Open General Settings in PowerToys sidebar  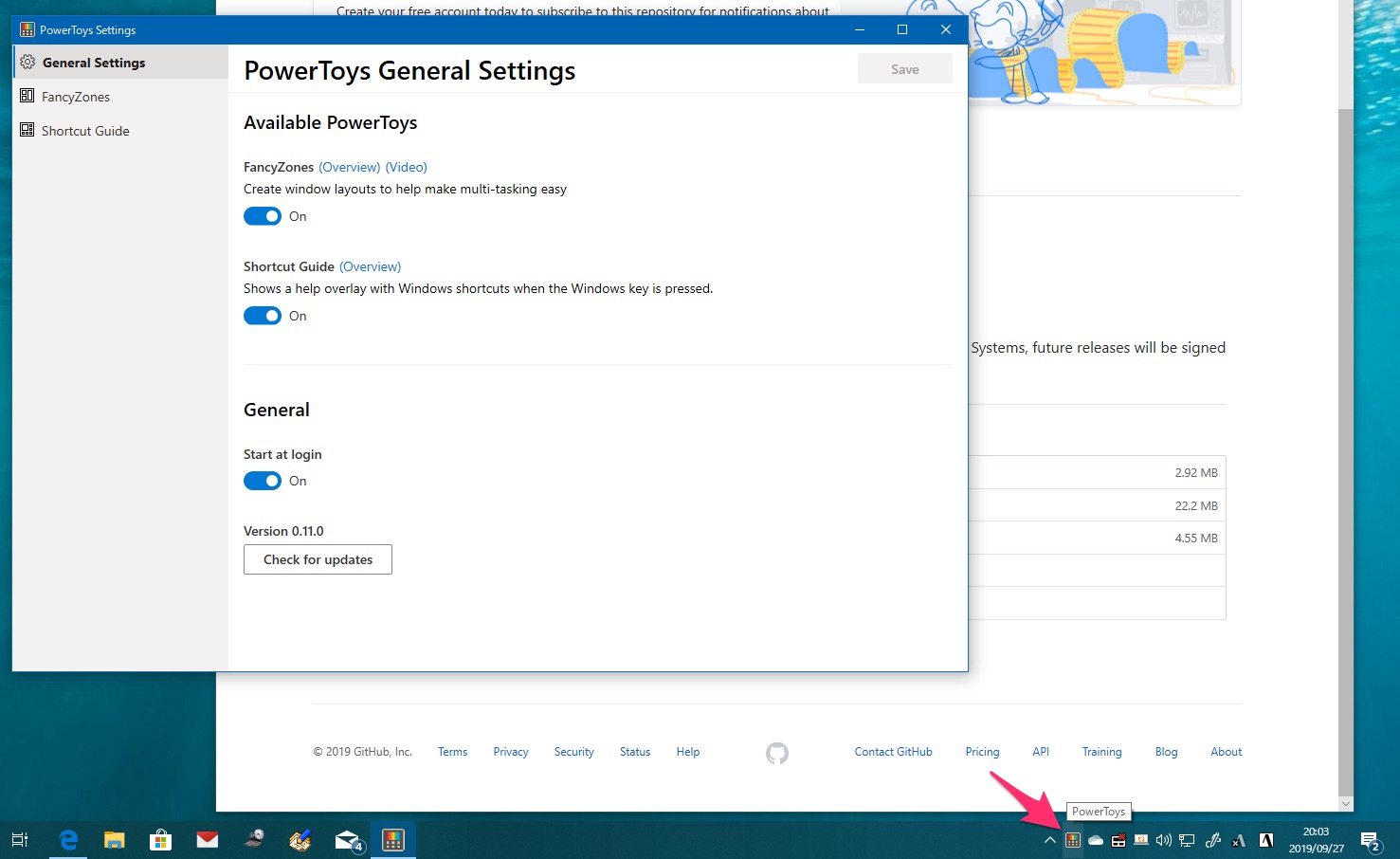120,63
